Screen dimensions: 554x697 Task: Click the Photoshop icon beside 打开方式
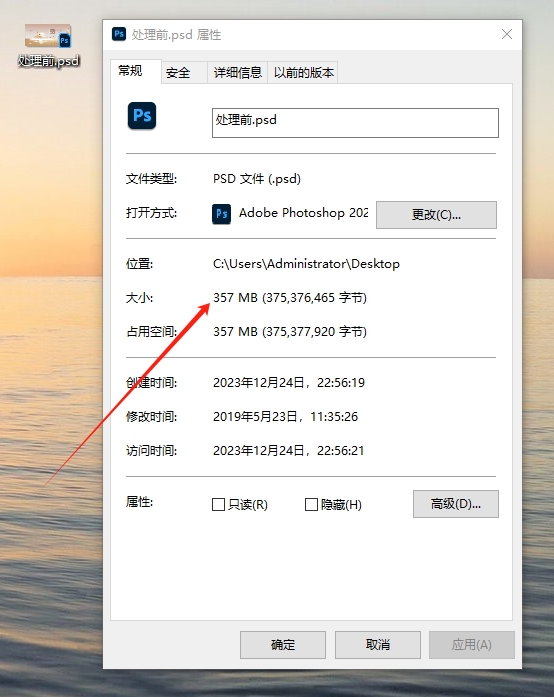click(x=221, y=214)
